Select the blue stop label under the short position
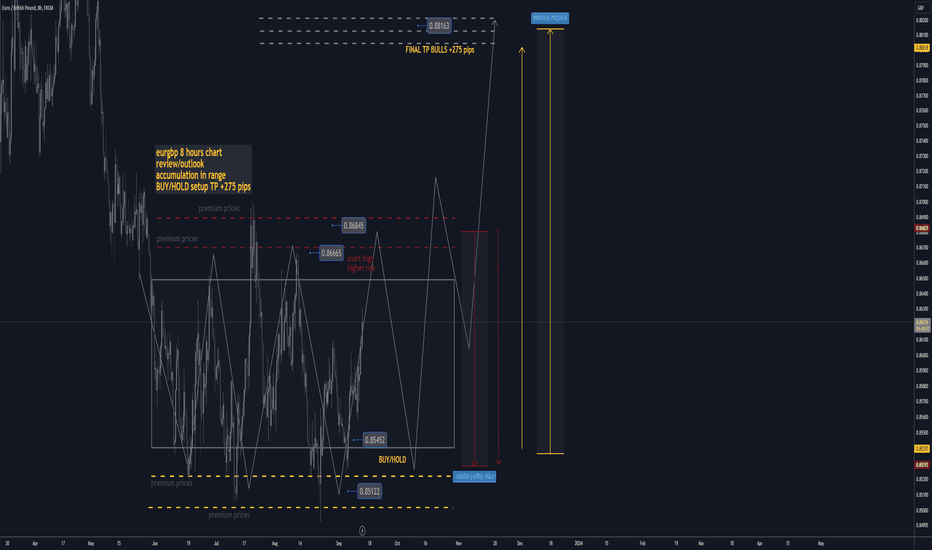Viewport: 932px width, 550px height. pyautogui.click(x=474, y=476)
